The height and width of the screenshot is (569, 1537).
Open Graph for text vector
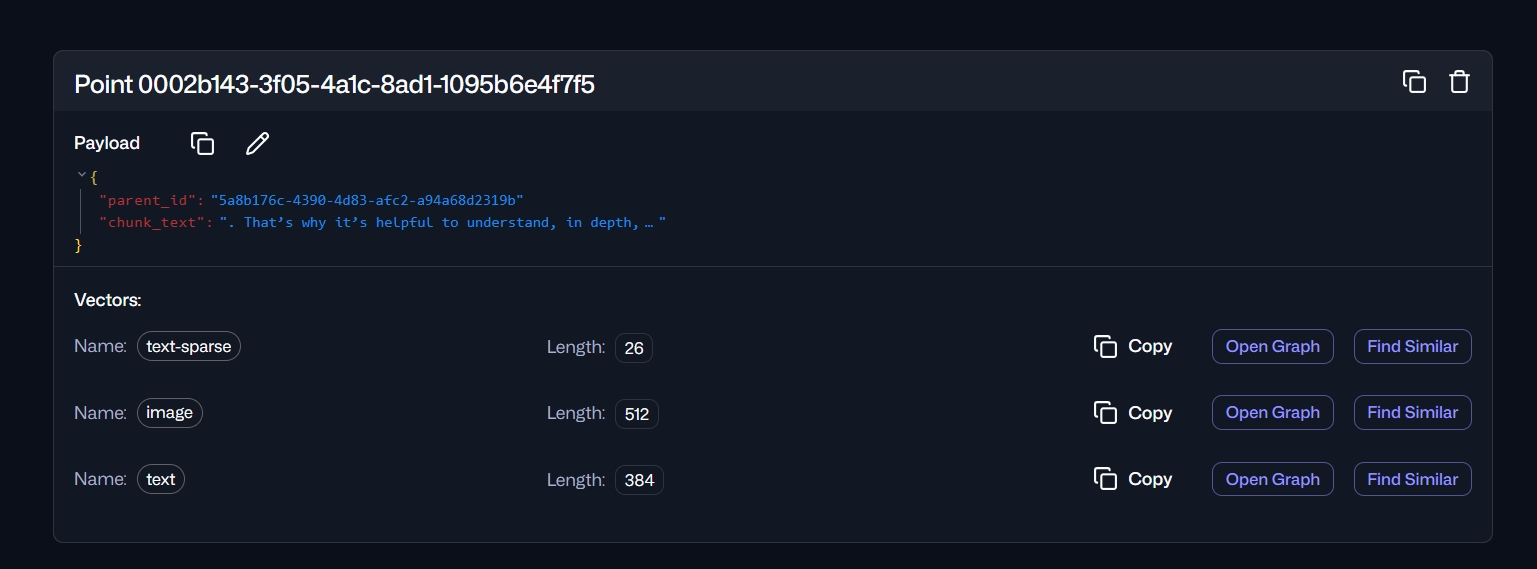pyautogui.click(x=1272, y=479)
